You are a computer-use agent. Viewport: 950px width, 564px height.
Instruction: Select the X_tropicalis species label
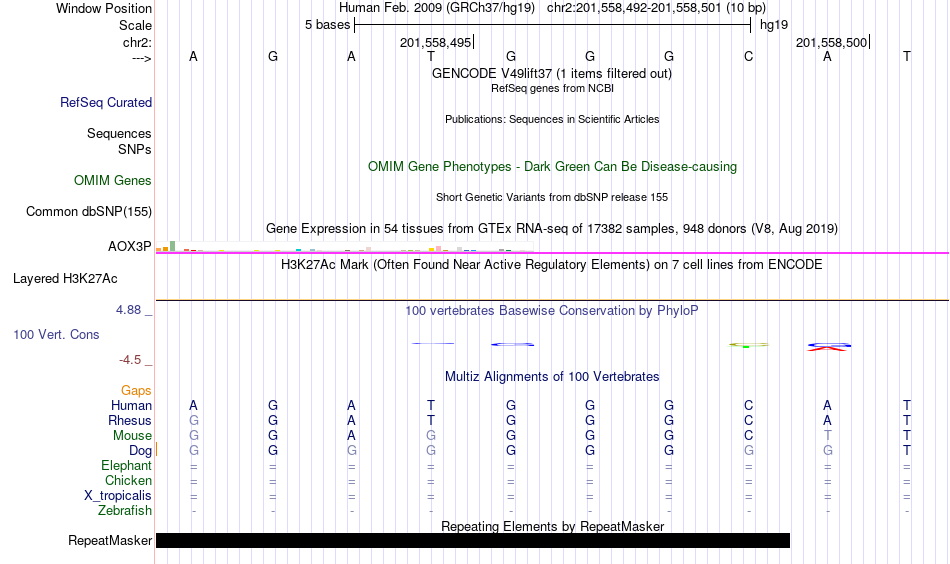118,496
